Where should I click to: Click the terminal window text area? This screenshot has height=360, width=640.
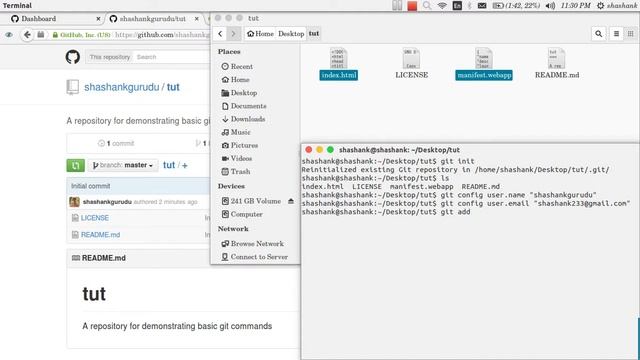click(x=470, y=257)
